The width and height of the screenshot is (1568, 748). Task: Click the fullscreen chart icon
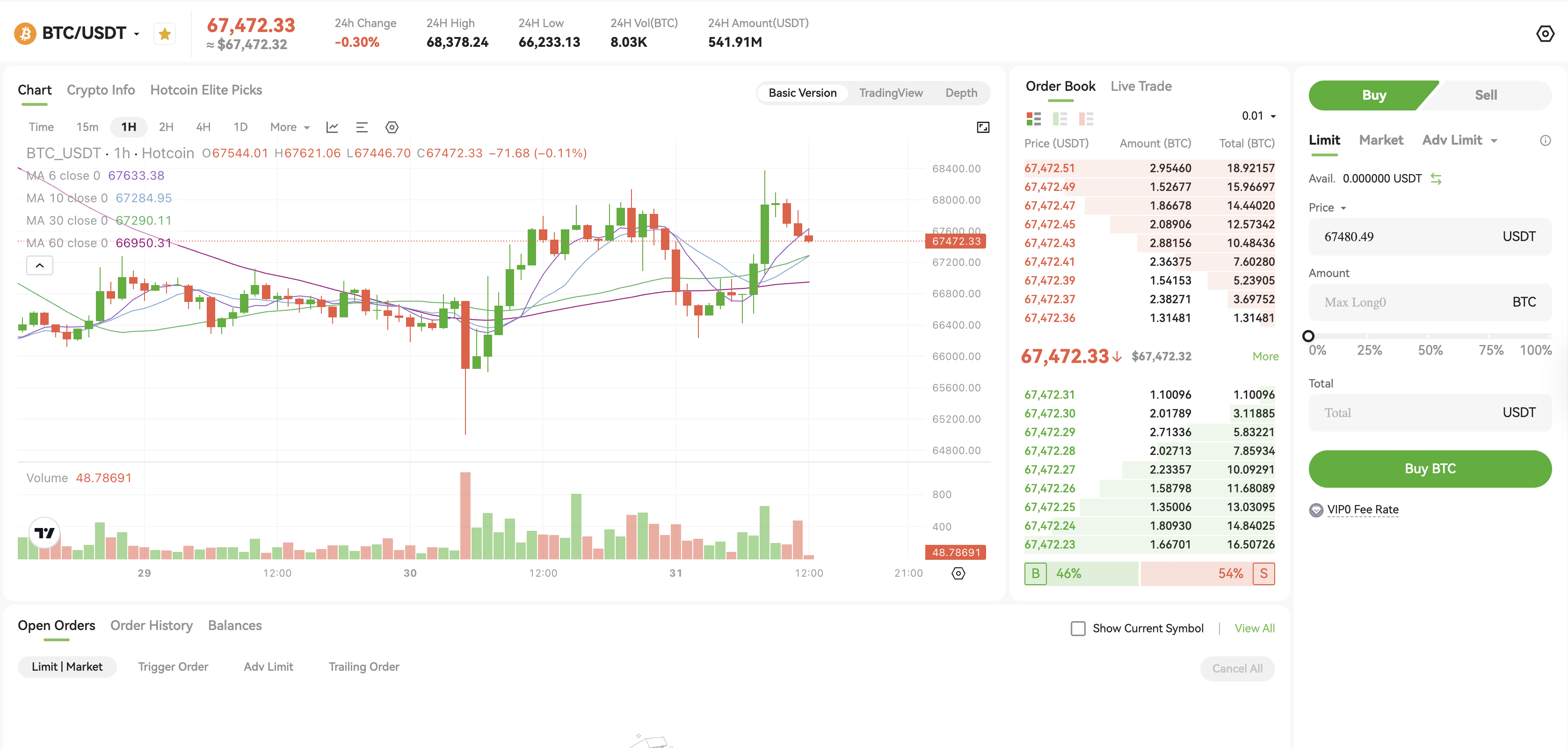point(982,127)
